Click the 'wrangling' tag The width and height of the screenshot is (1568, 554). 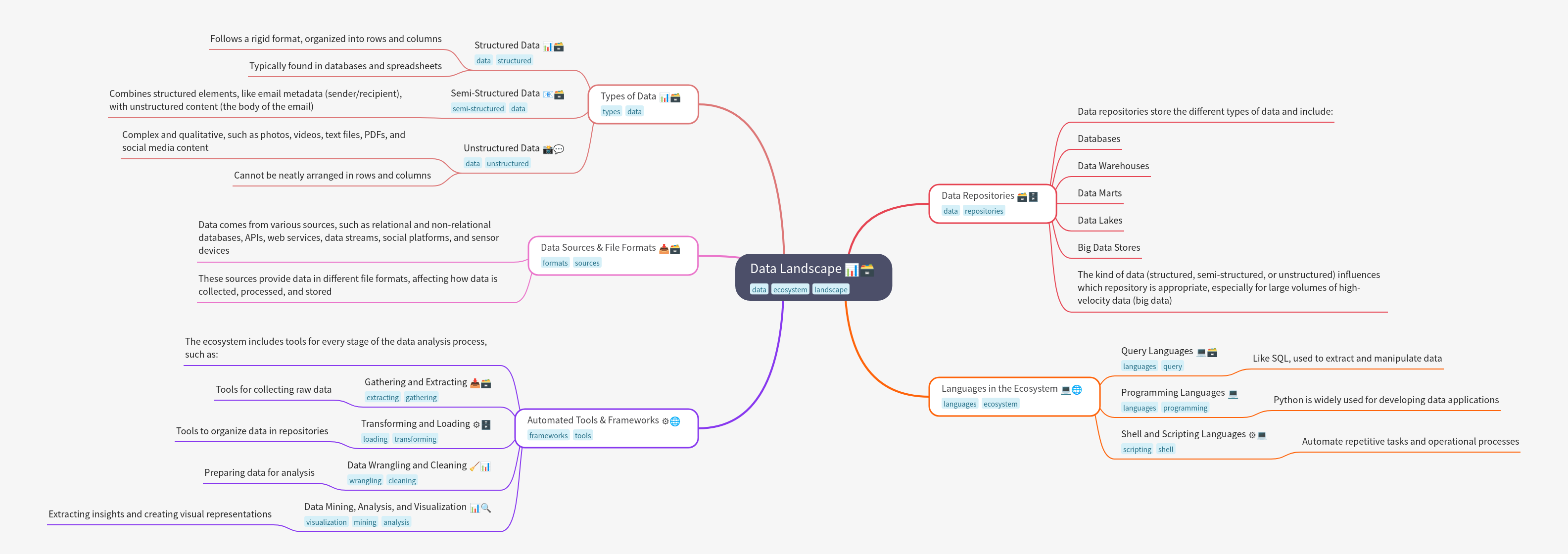coord(365,480)
